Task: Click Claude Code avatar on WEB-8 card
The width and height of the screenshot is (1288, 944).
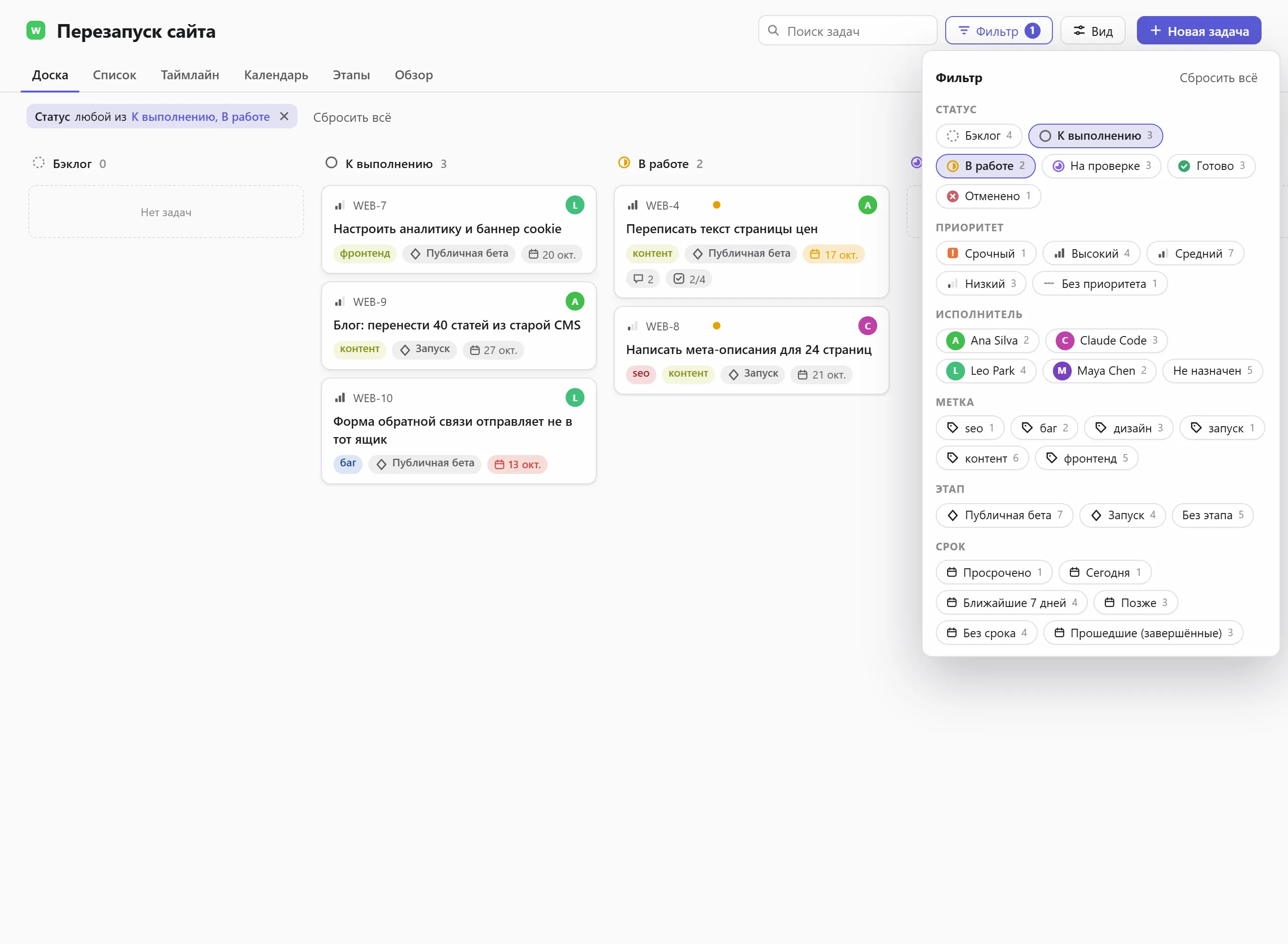Action: 867,326
